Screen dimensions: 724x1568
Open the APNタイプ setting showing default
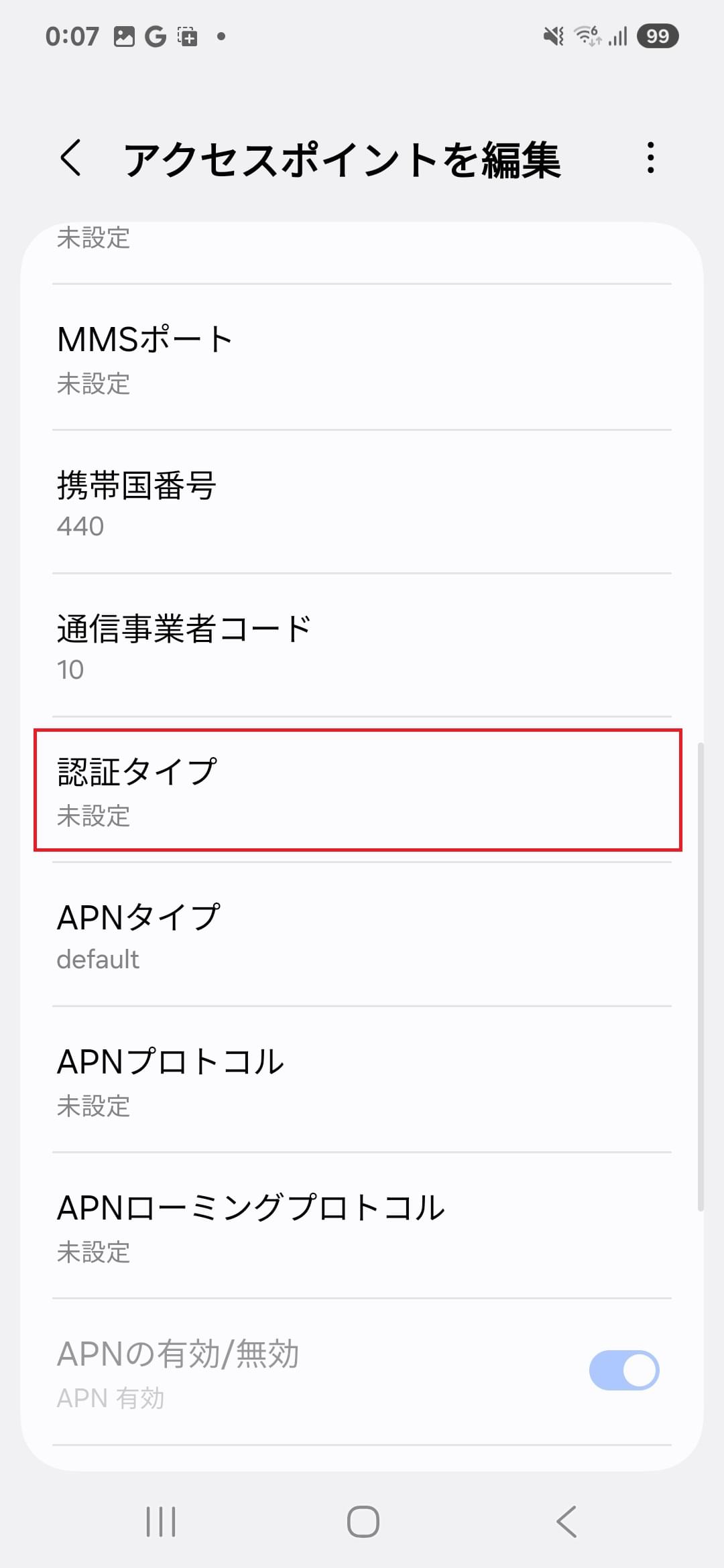(362, 935)
